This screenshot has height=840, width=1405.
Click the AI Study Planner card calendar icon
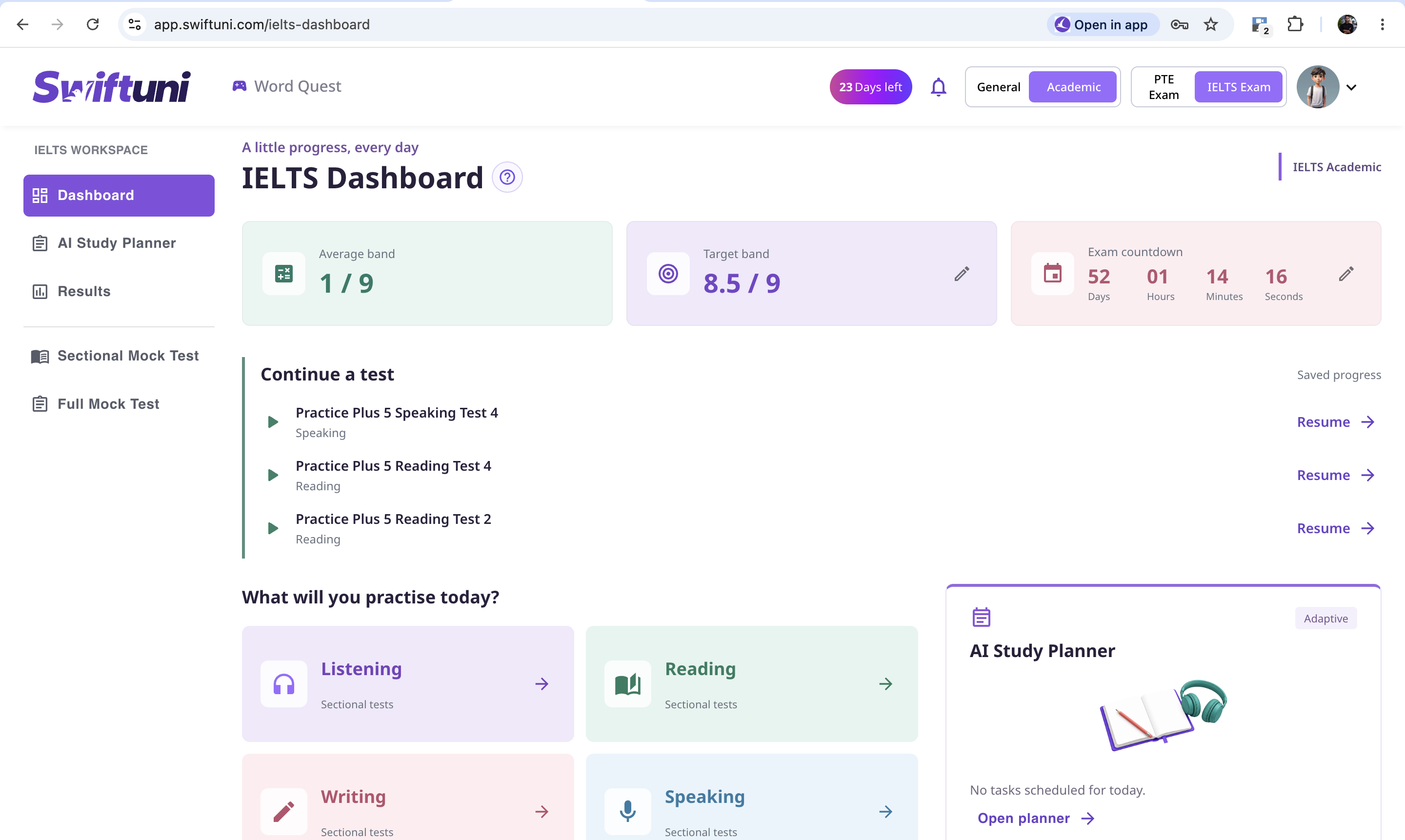pyautogui.click(x=981, y=618)
